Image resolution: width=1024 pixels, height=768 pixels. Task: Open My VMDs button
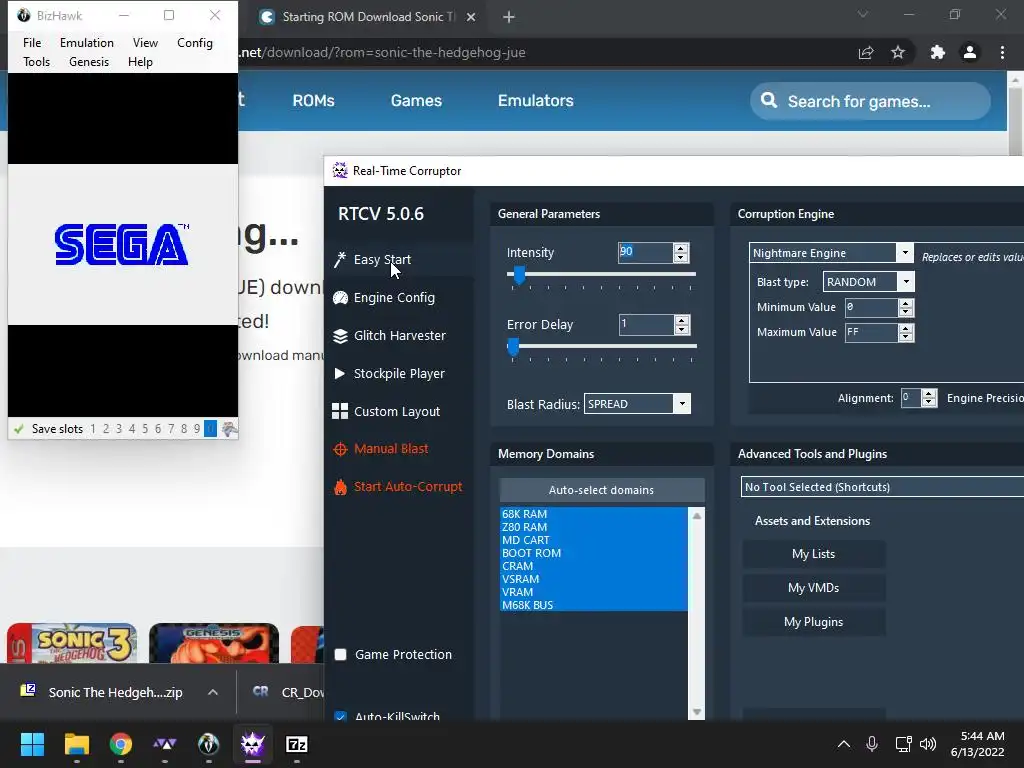tap(814, 588)
